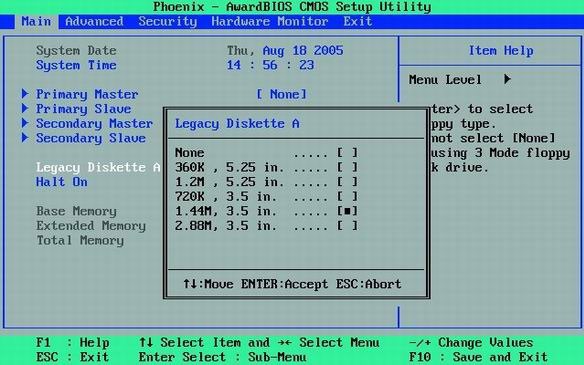The width and height of the screenshot is (584, 365).
Task: Expand Primary Master arrow
Action: [x=25, y=93]
